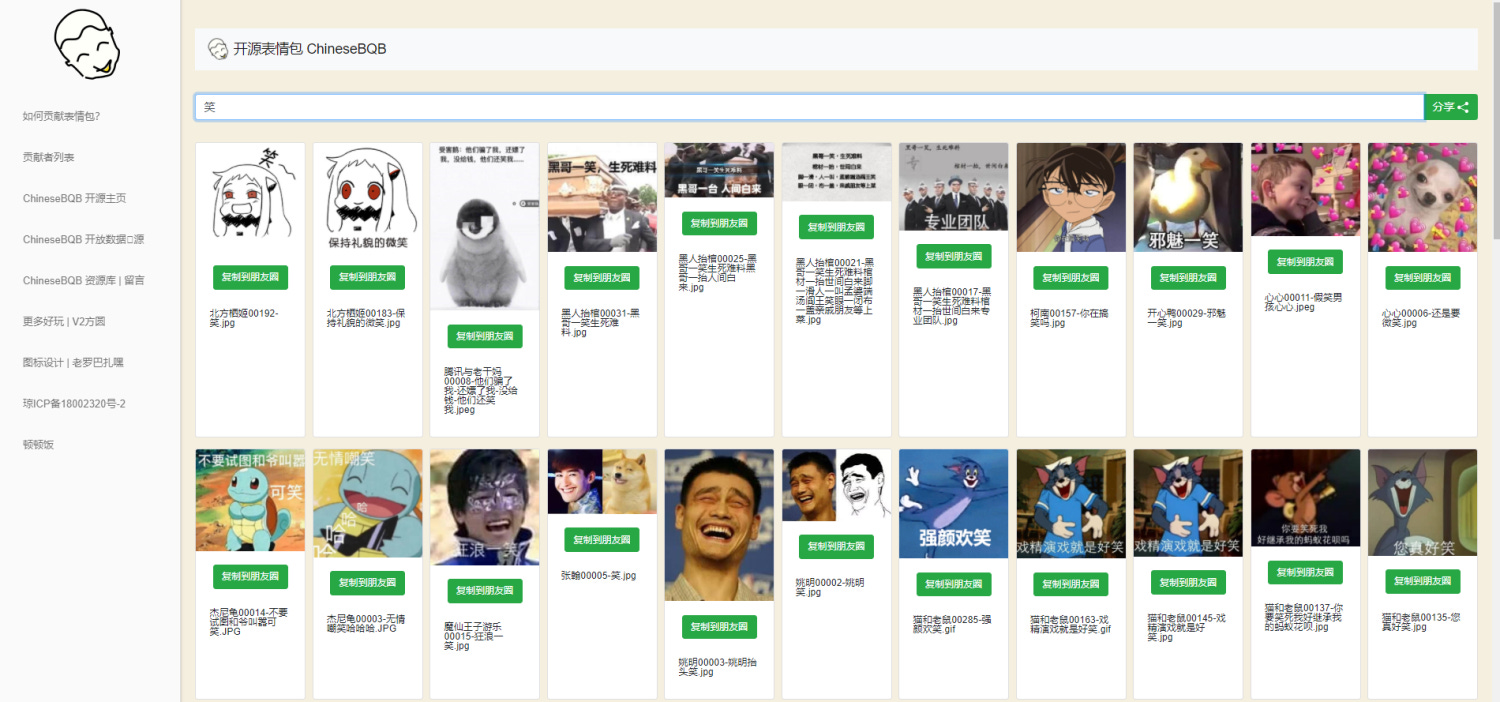
Task: Click file name 柯南00157-你在搞笑吗.jpg
Action: coord(1069,318)
